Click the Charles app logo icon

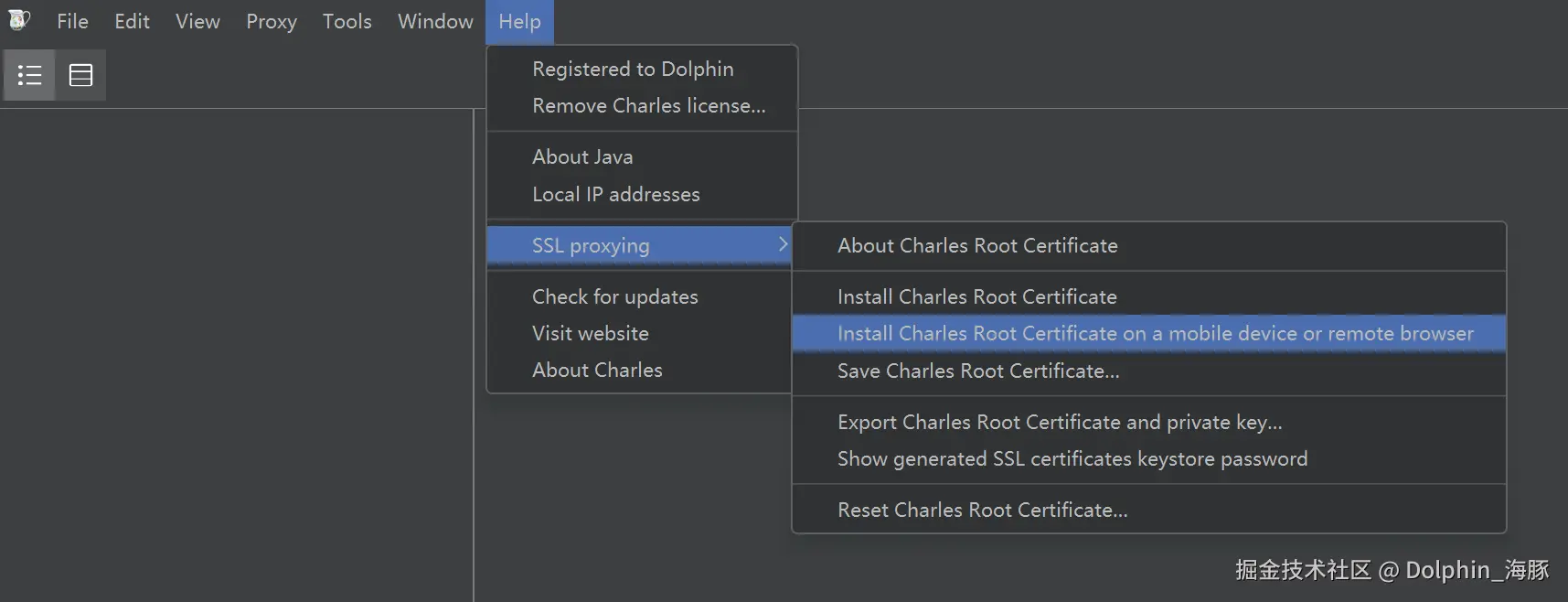19,20
